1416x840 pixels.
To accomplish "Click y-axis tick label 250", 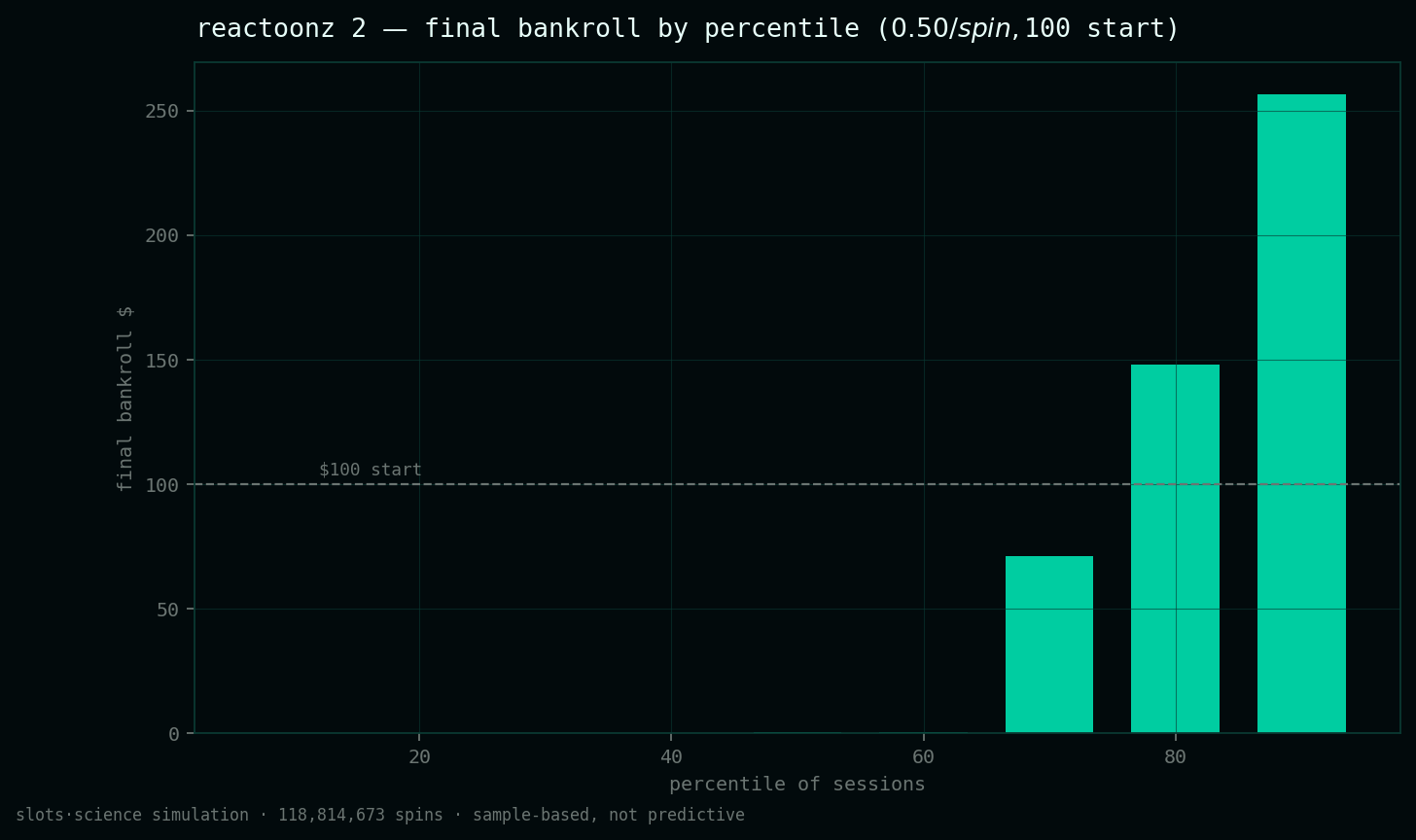I will tap(162, 111).
